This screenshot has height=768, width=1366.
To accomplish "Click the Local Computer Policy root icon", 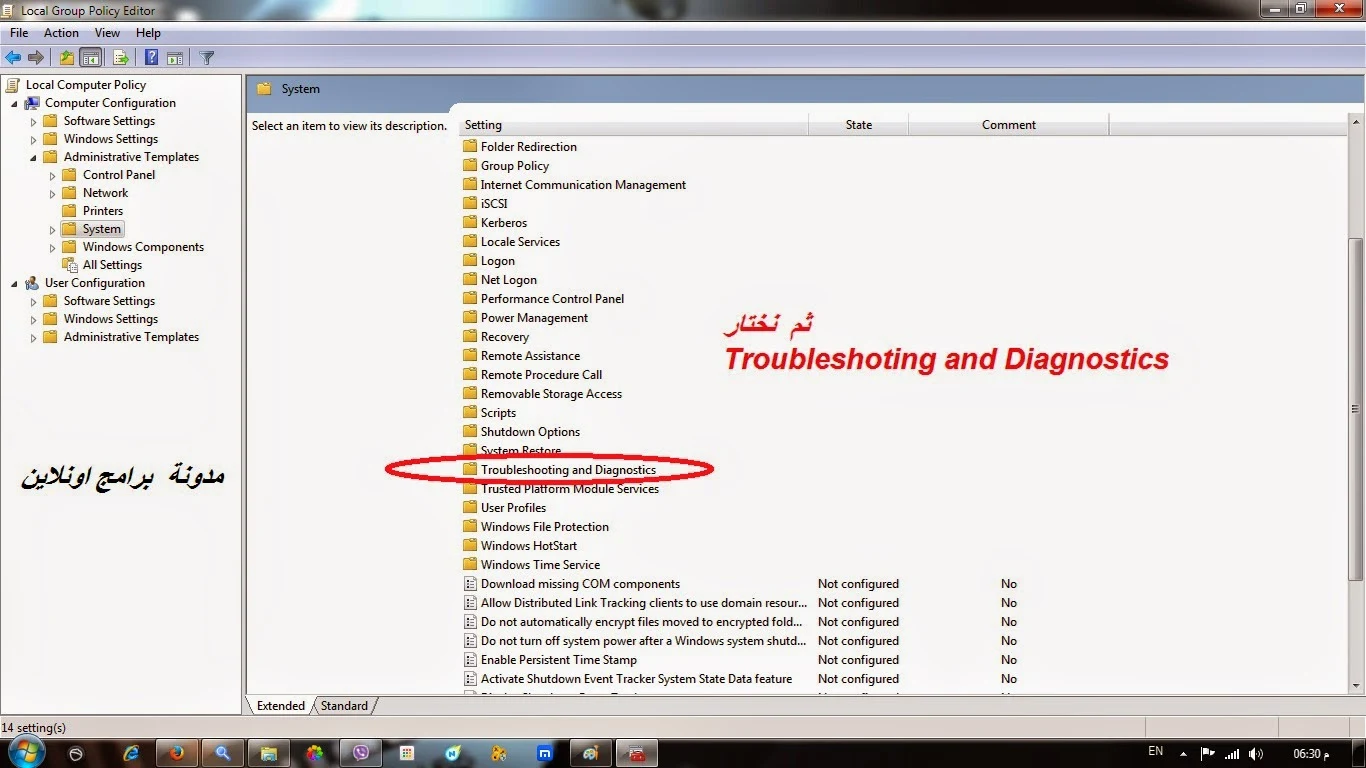I will coord(13,85).
